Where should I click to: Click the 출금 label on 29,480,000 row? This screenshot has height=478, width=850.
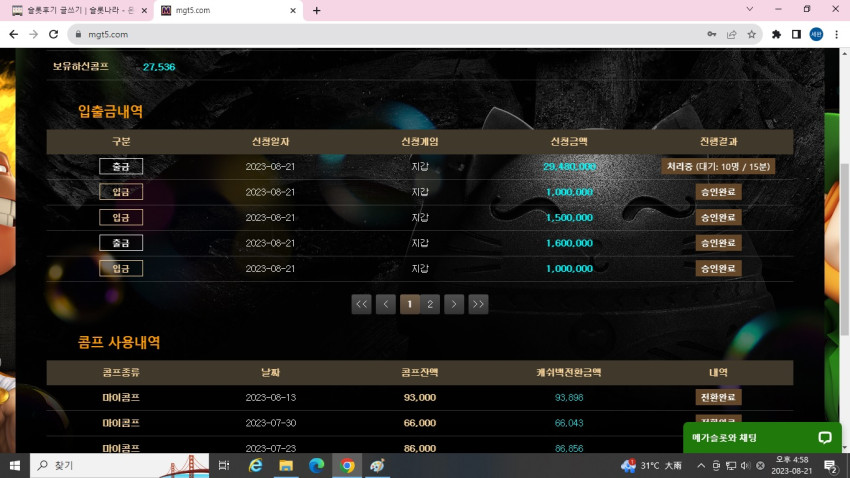[121, 166]
